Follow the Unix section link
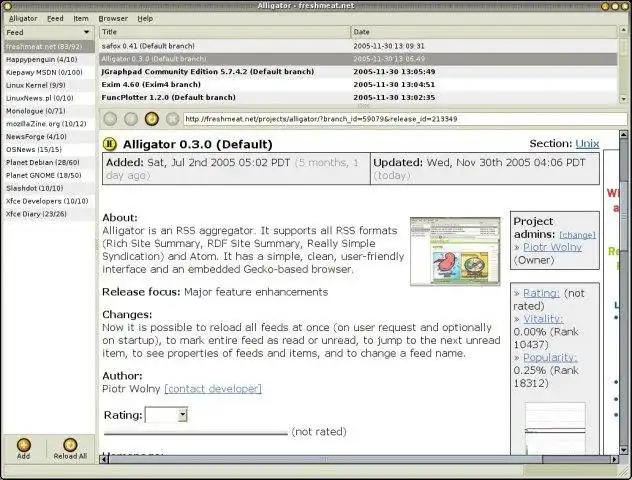The height and width of the screenshot is (480, 632). pos(587,143)
